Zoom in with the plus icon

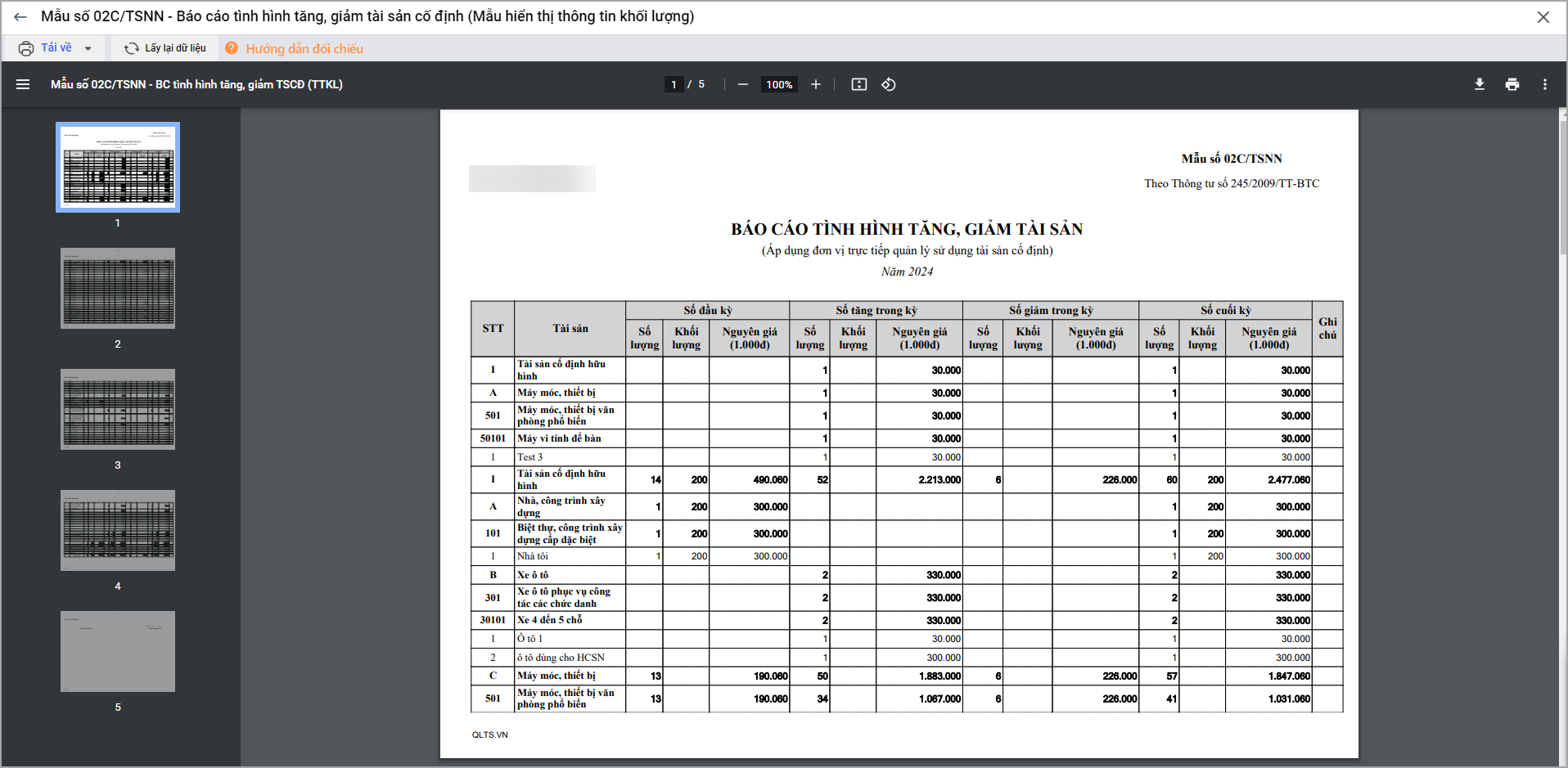(x=816, y=84)
